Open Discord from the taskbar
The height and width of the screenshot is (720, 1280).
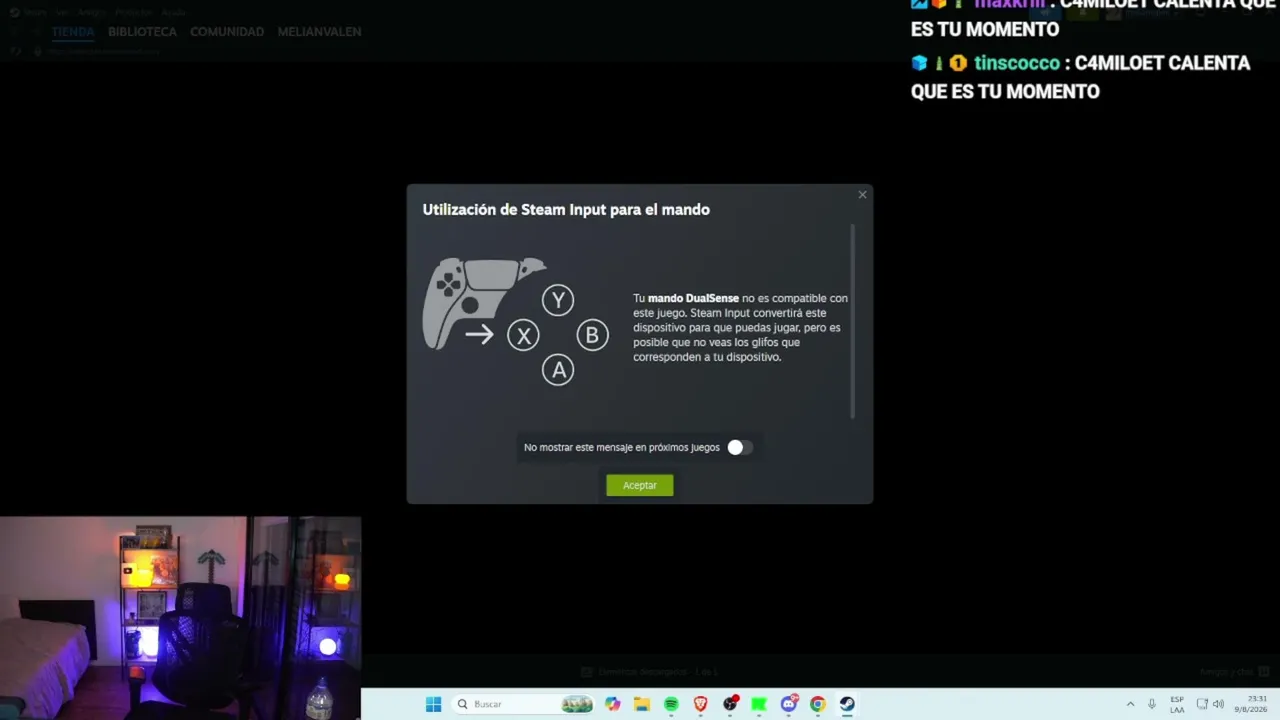(x=788, y=704)
